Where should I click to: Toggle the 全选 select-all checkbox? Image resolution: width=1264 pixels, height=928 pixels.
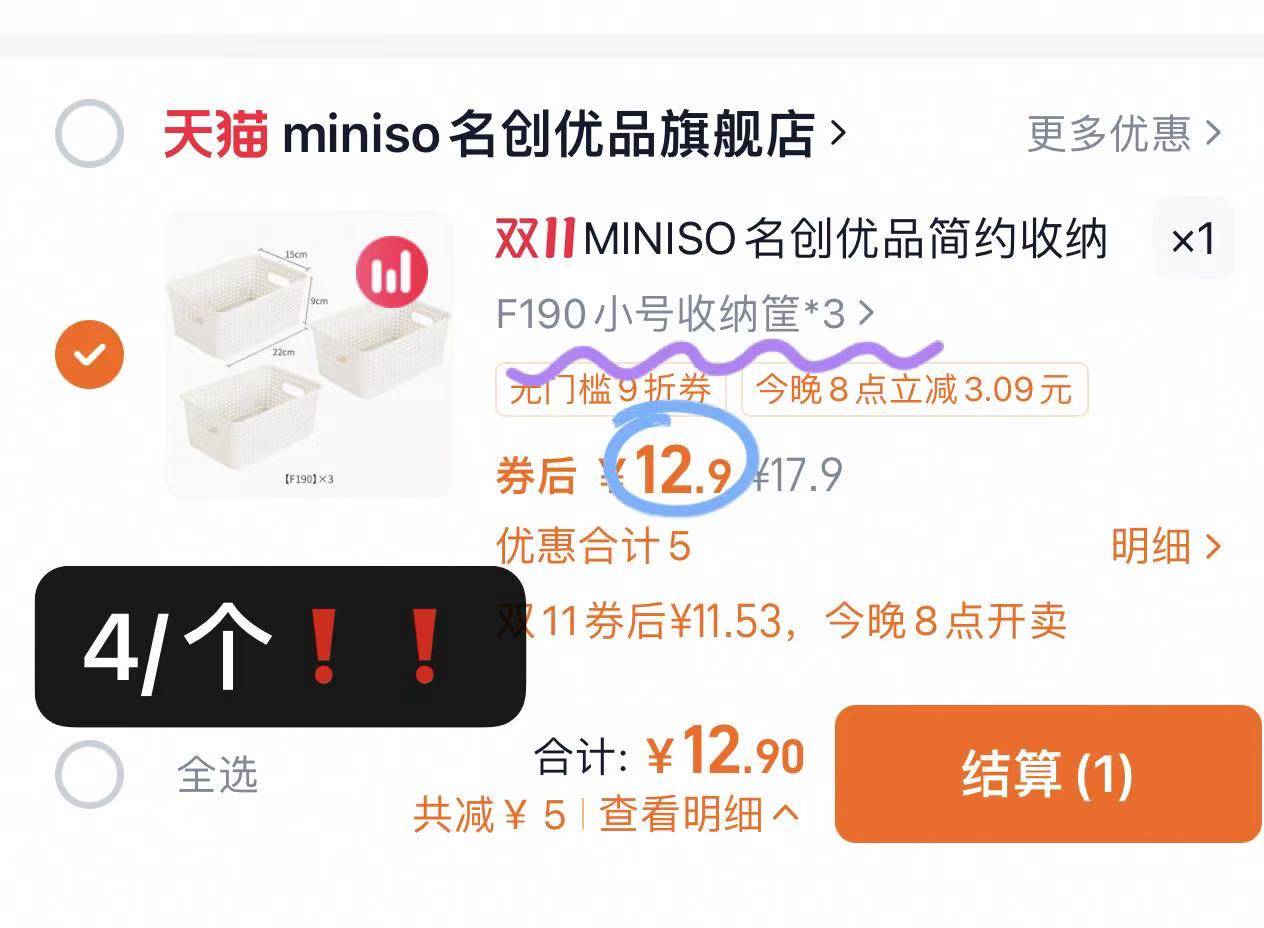[x=89, y=774]
